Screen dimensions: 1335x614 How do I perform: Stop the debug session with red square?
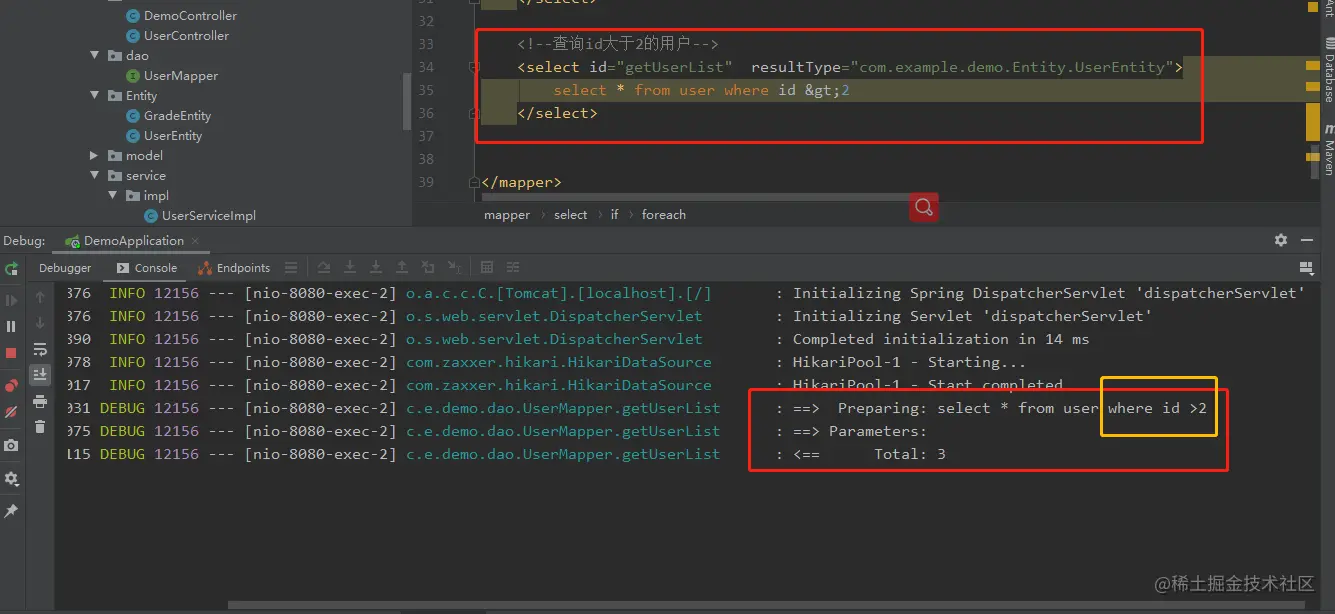(12, 353)
